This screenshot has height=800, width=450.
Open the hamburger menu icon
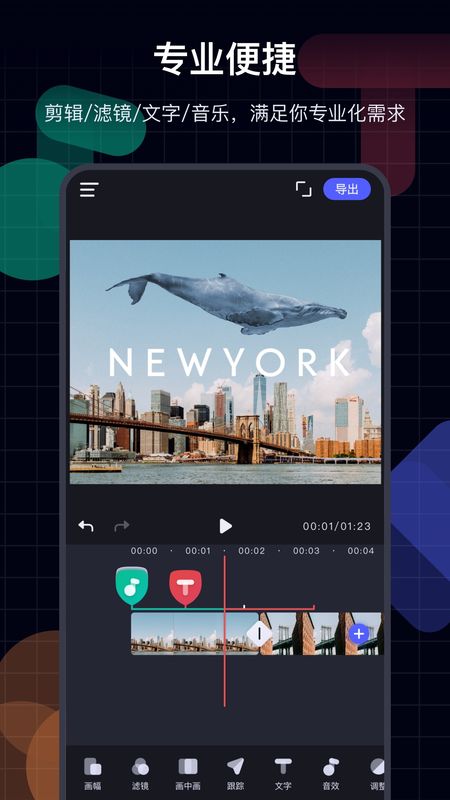(89, 190)
